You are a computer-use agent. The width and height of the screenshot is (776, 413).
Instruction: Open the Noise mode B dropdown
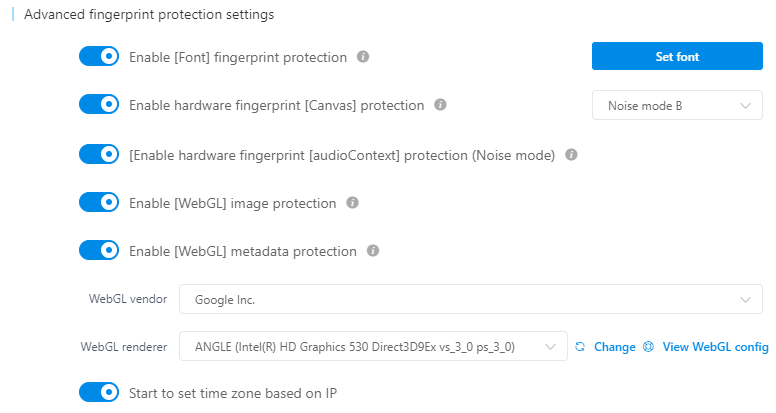(677, 105)
